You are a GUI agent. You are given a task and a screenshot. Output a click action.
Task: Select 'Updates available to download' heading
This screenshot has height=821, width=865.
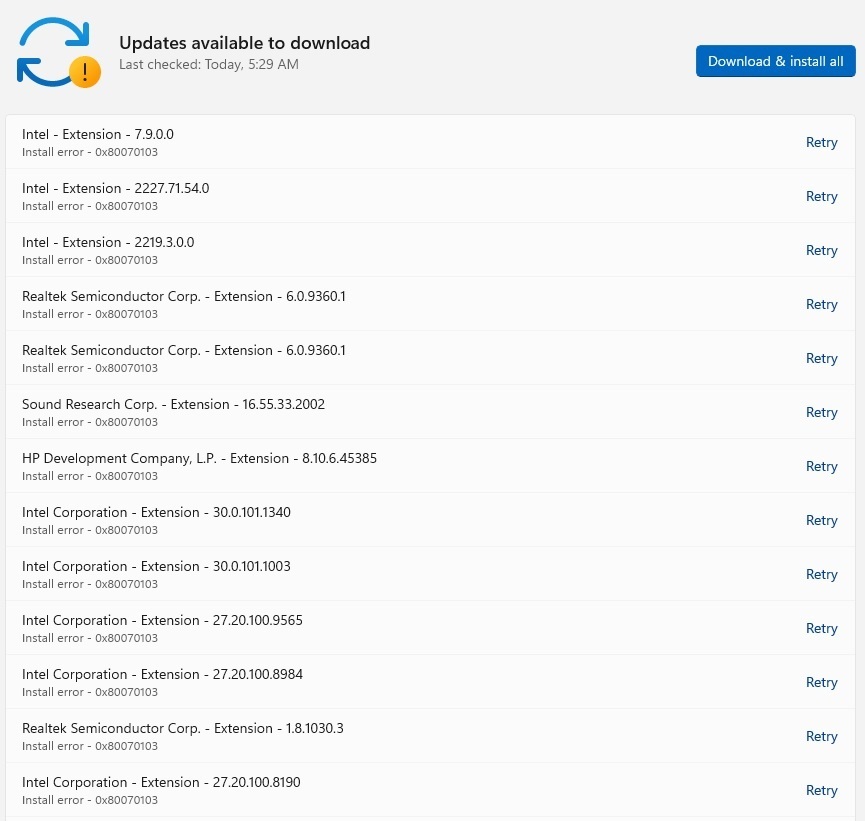pos(244,43)
